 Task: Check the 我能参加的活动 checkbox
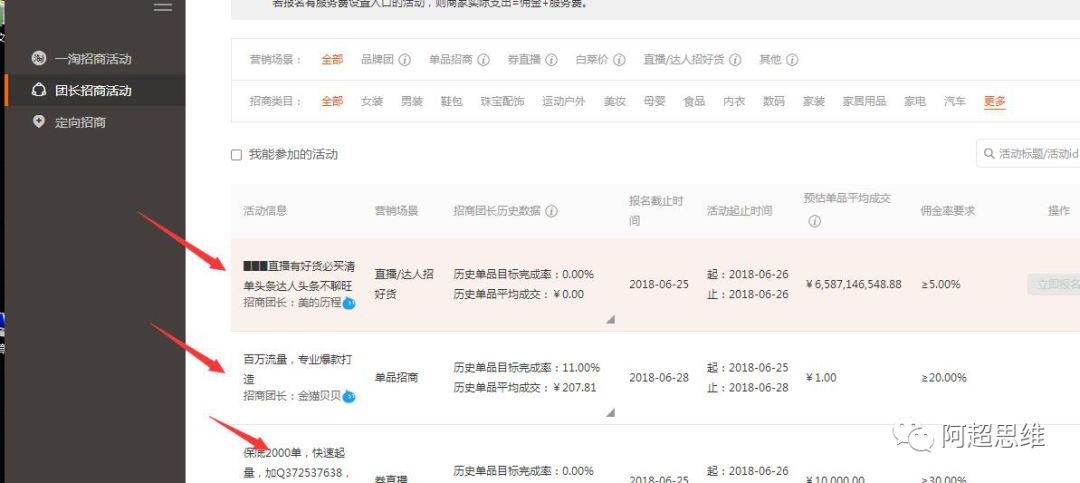[236, 155]
